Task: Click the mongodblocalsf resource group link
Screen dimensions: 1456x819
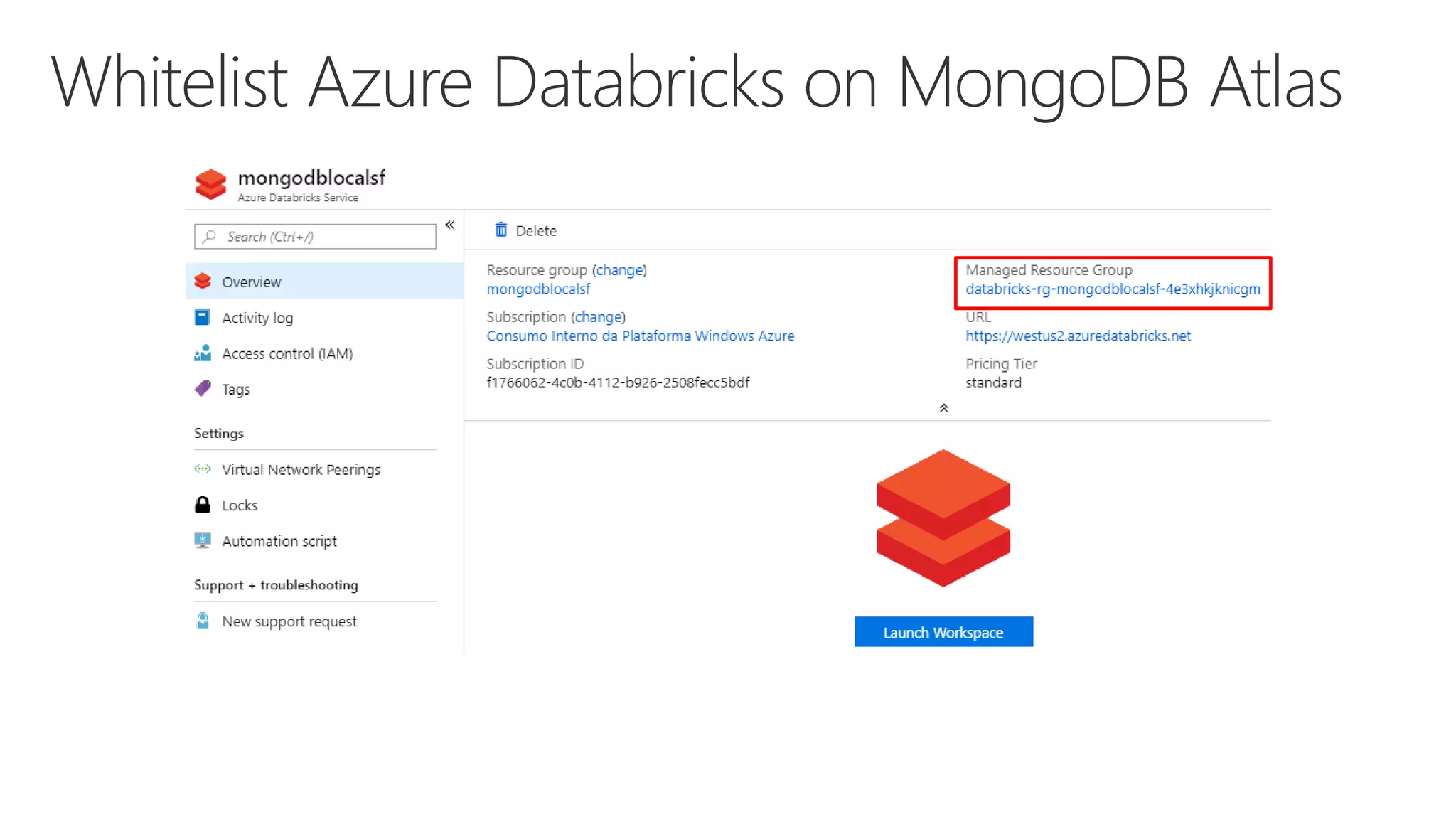Action: click(538, 289)
